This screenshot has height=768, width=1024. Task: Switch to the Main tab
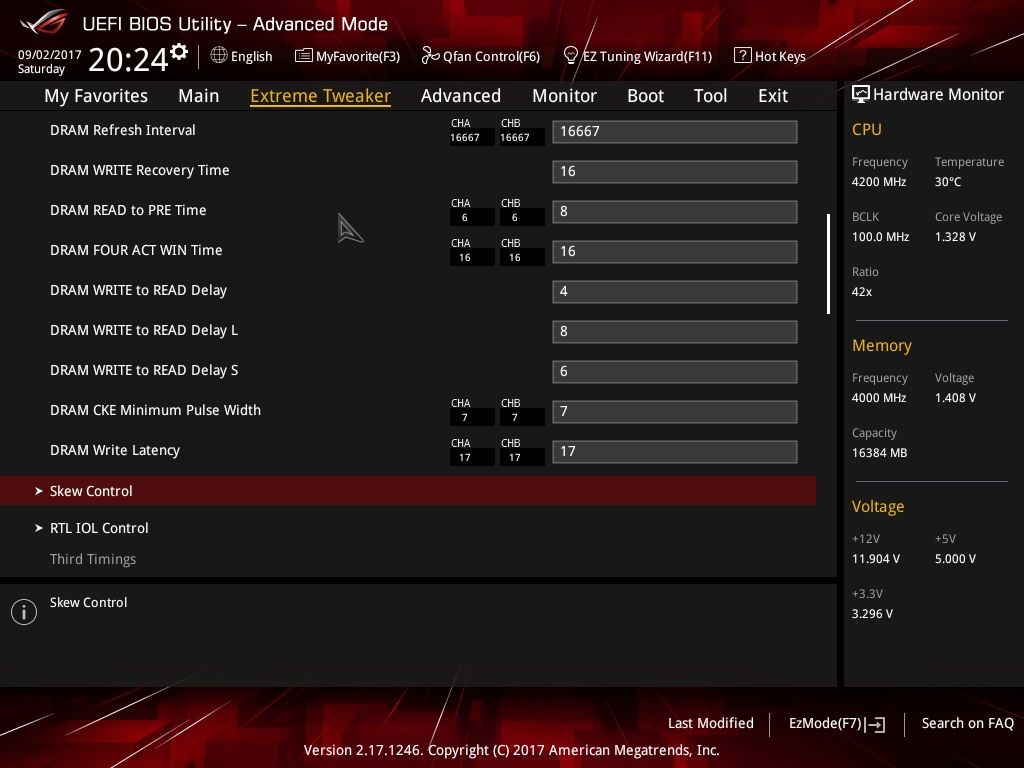pyautogui.click(x=199, y=96)
